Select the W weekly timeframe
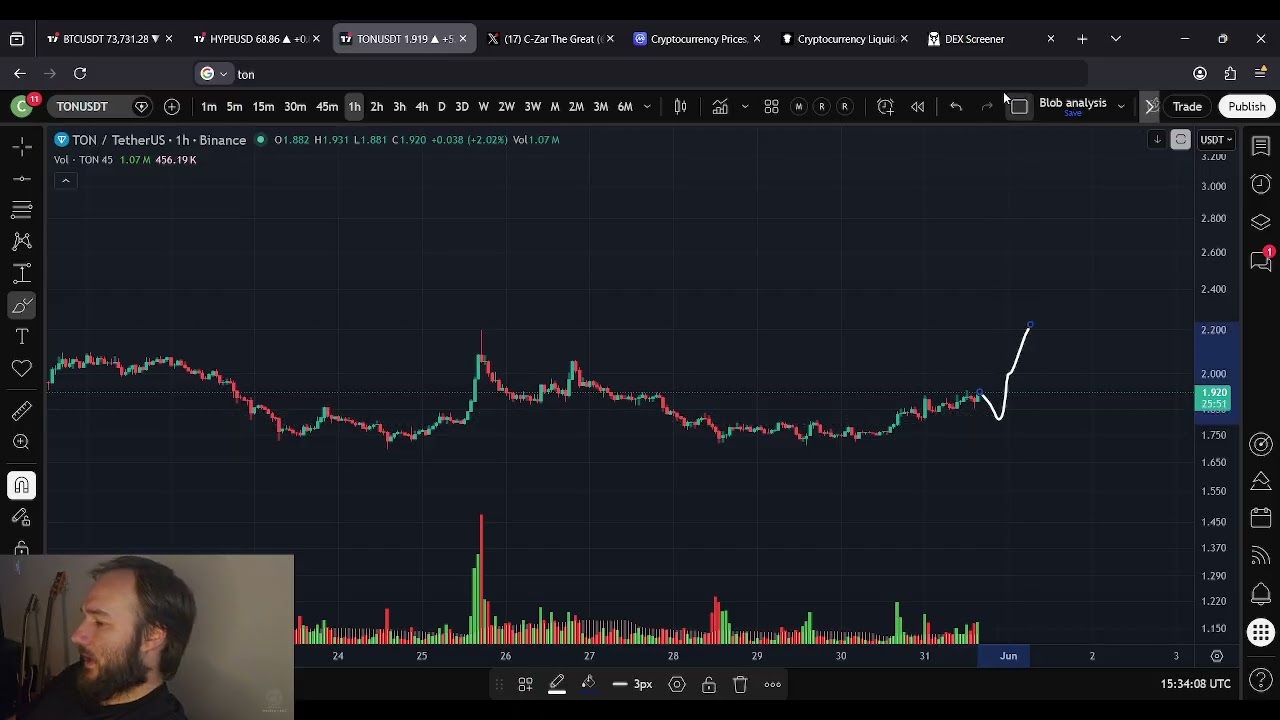The image size is (1280, 720). (483, 106)
